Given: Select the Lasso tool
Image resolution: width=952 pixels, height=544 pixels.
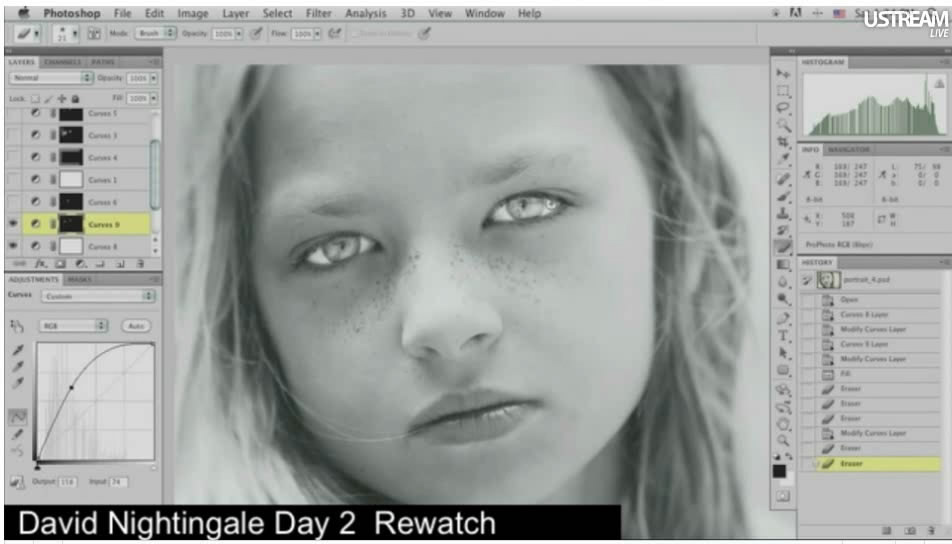Looking at the screenshot, I should 783,108.
